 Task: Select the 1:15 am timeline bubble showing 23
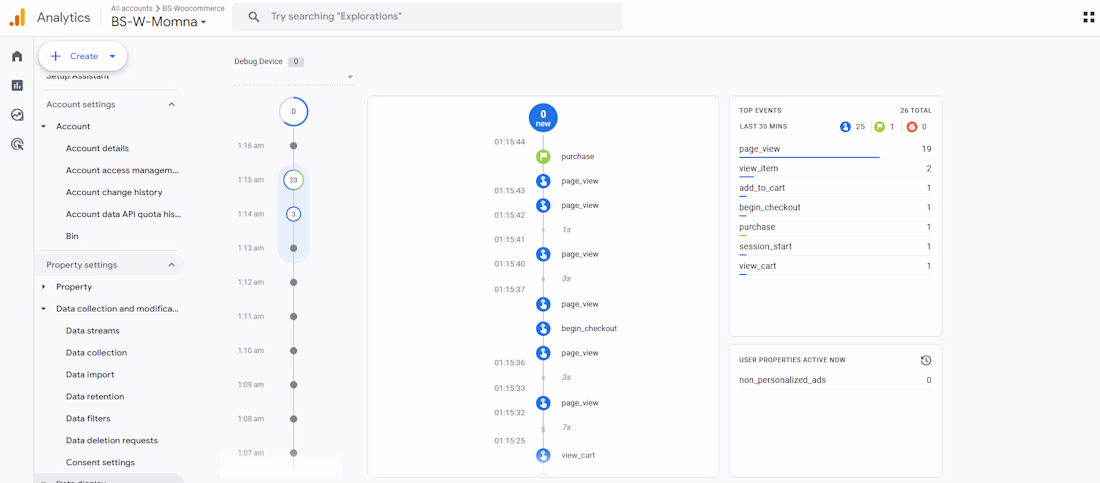click(x=293, y=180)
